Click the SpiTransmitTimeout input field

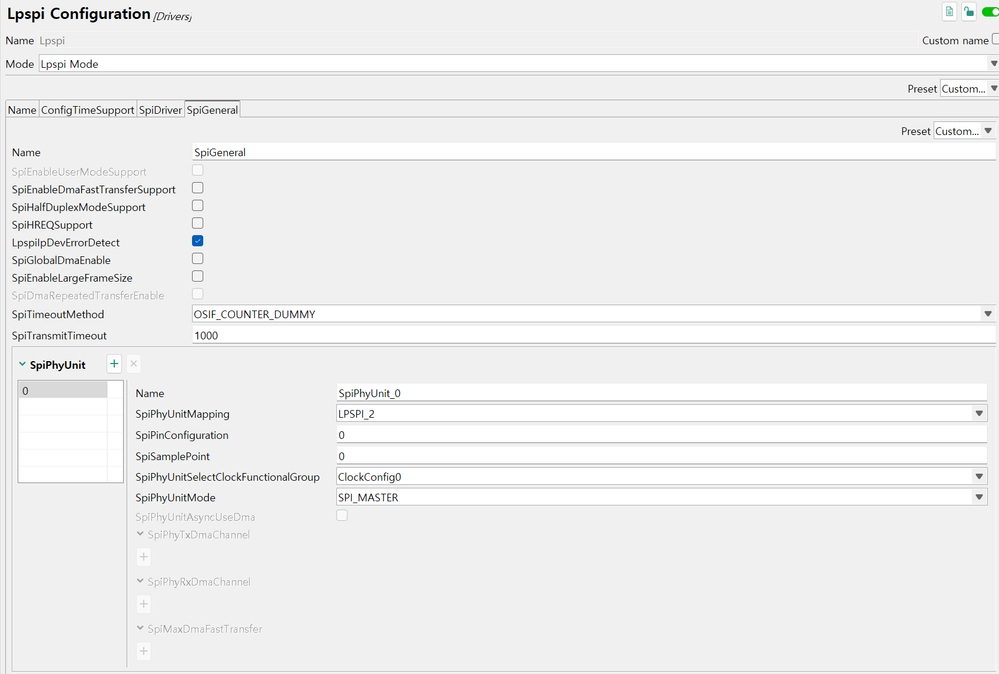point(593,336)
